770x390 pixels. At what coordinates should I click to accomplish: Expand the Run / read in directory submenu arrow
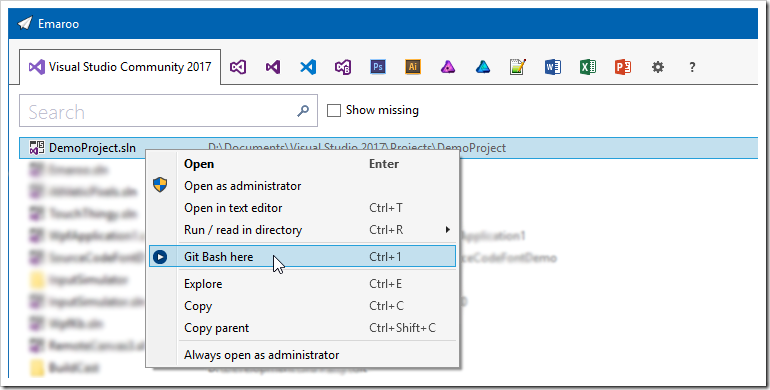pyautogui.click(x=447, y=229)
